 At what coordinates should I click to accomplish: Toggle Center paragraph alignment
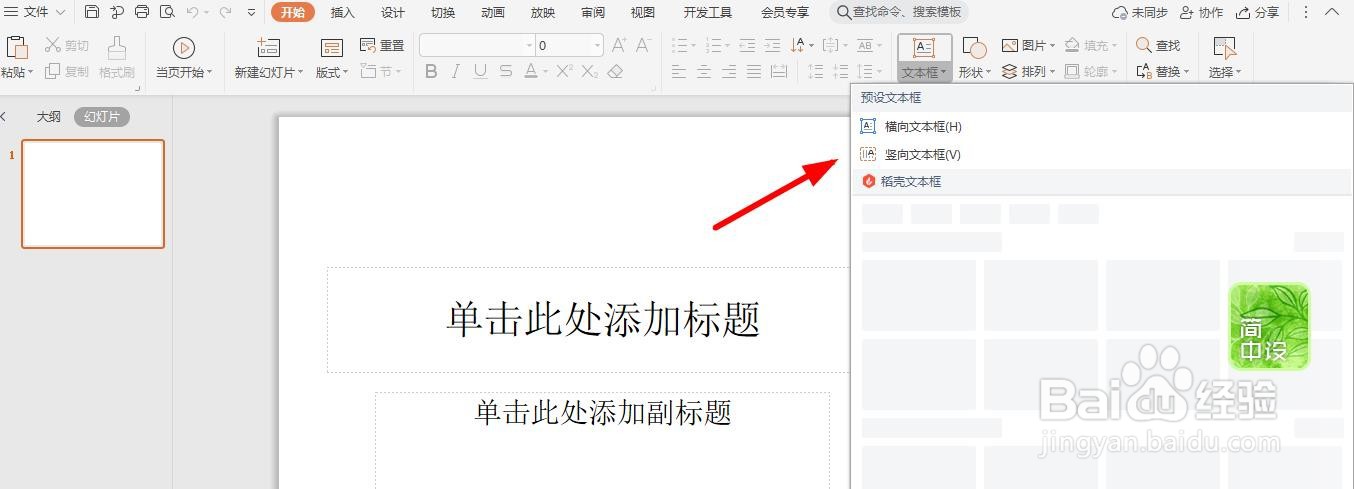[x=705, y=71]
